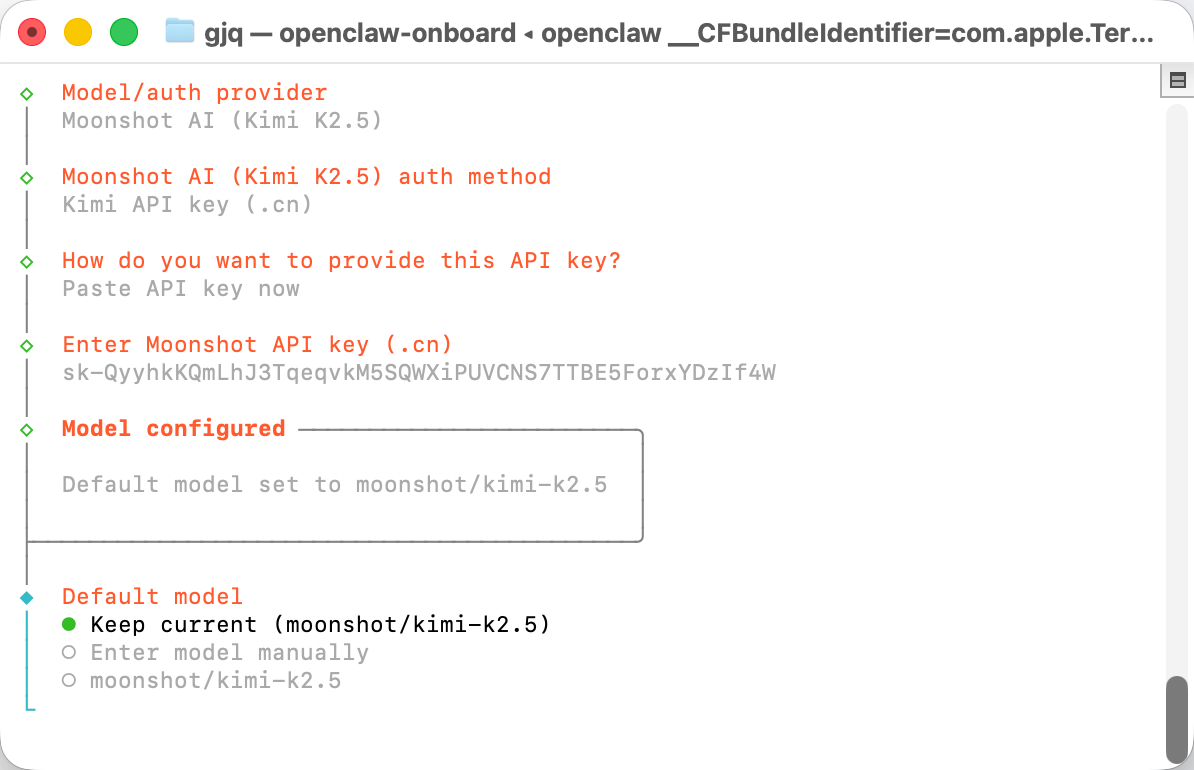Click the 'Kimi API key (.cn)' answer line

pyautogui.click(x=187, y=205)
